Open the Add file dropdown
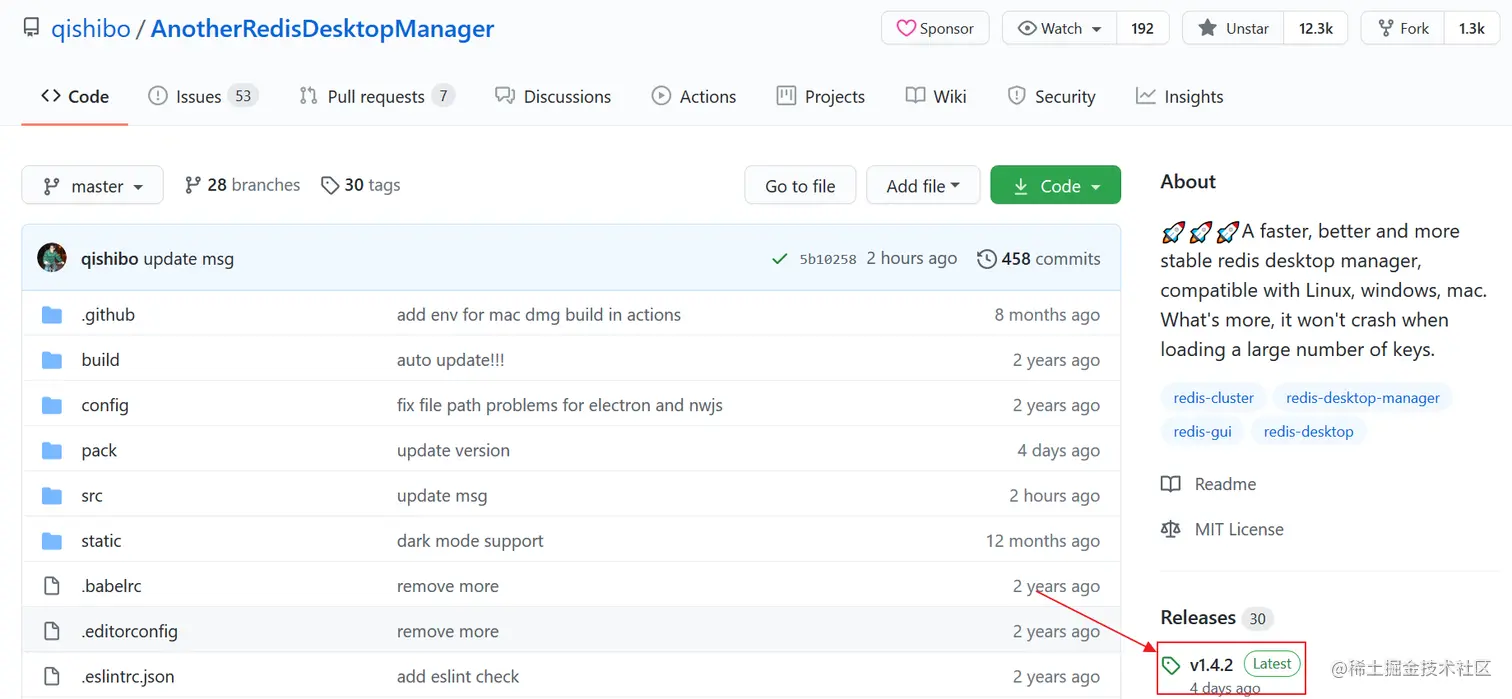Image resolution: width=1512 pixels, height=699 pixels. 923,185
